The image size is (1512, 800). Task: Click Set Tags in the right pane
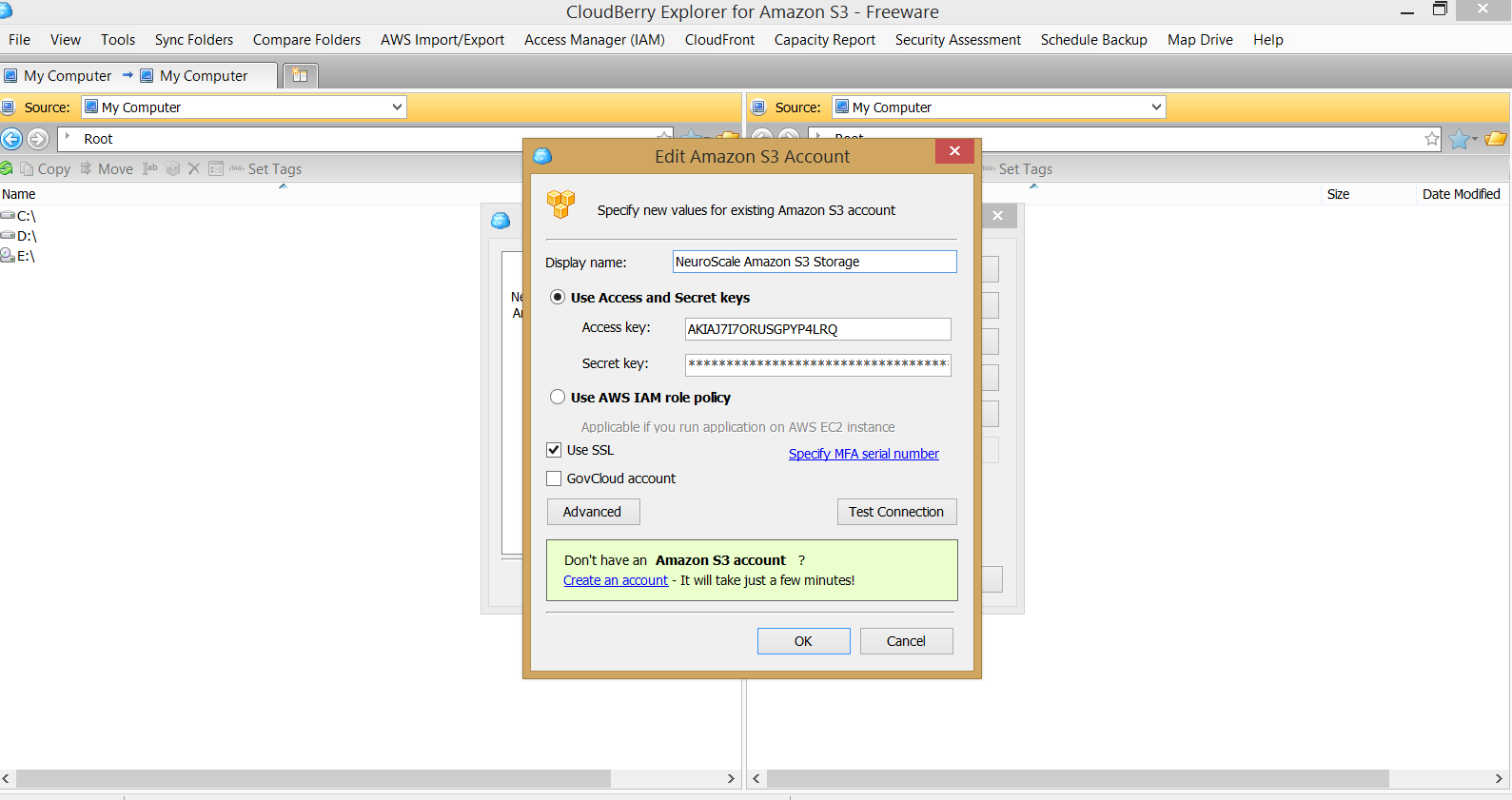click(1017, 168)
